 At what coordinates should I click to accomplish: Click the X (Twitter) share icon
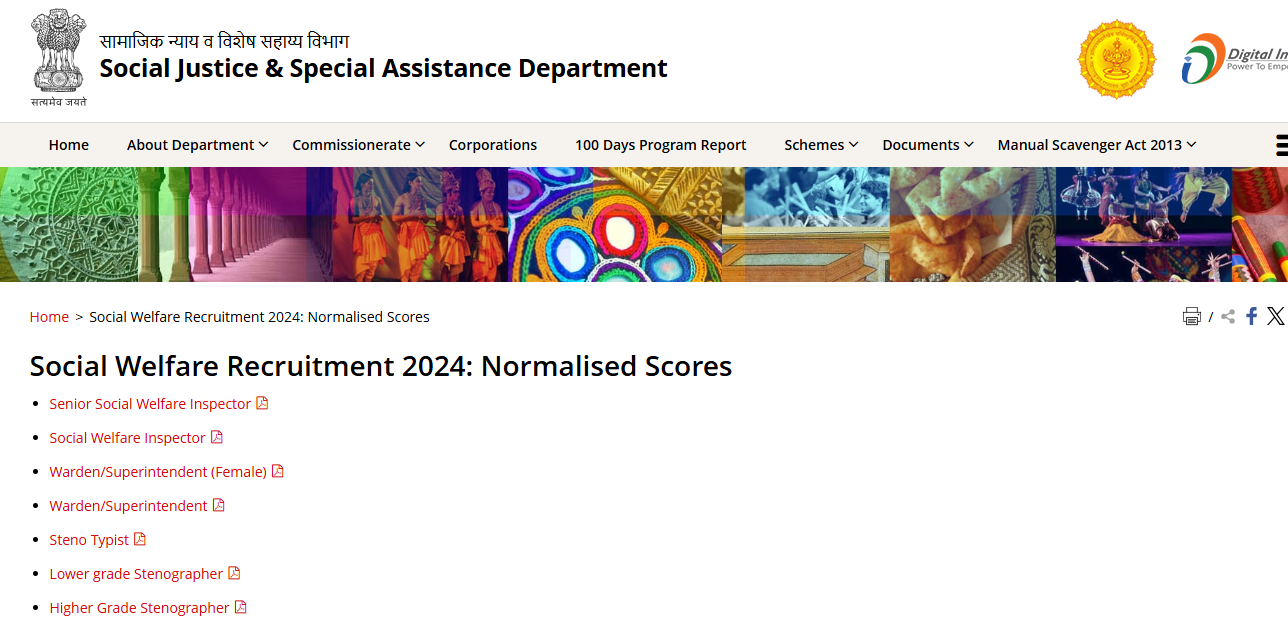point(1275,315)
